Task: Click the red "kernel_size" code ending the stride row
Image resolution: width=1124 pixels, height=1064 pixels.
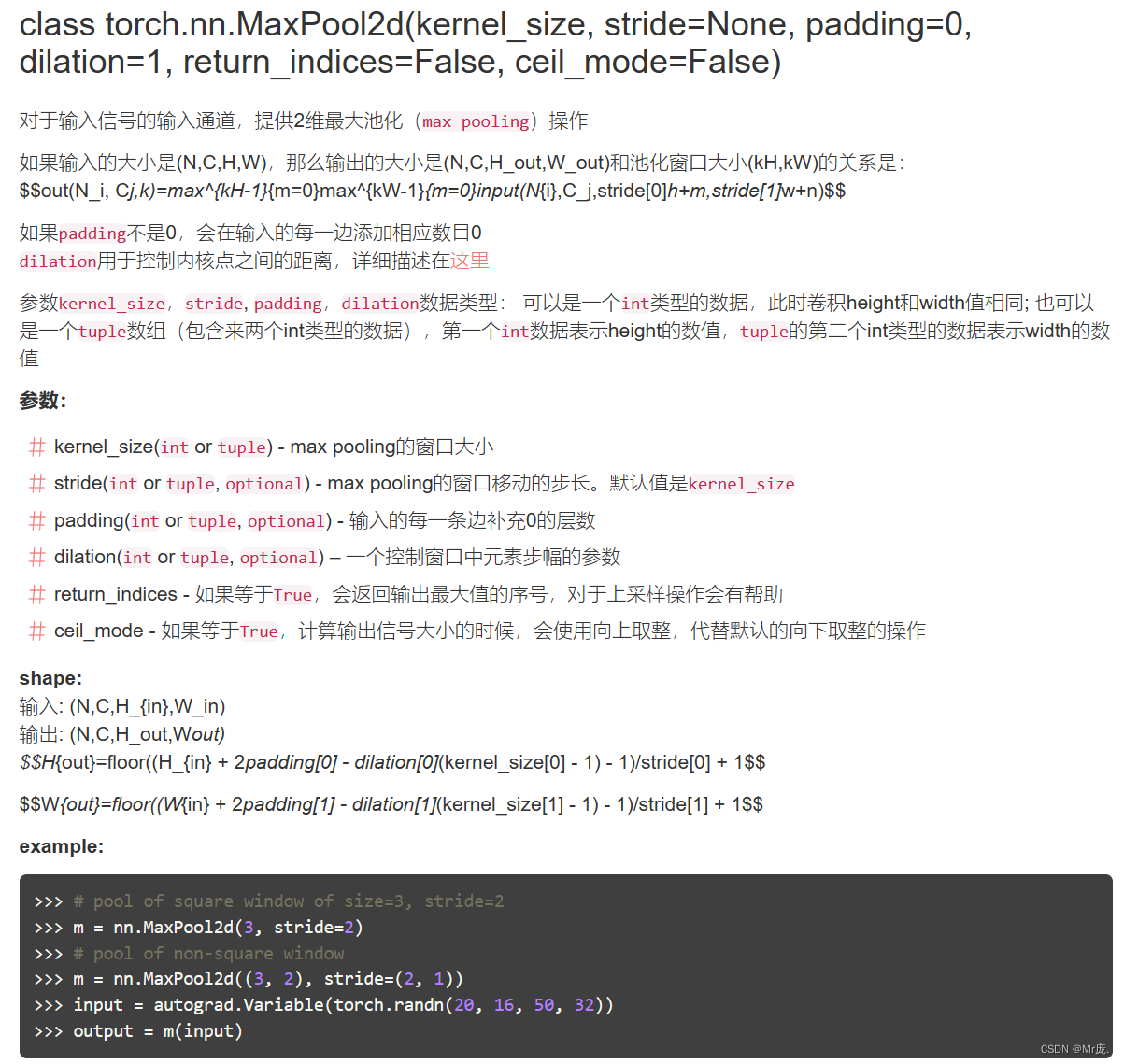Action: (x=741, y=484)
